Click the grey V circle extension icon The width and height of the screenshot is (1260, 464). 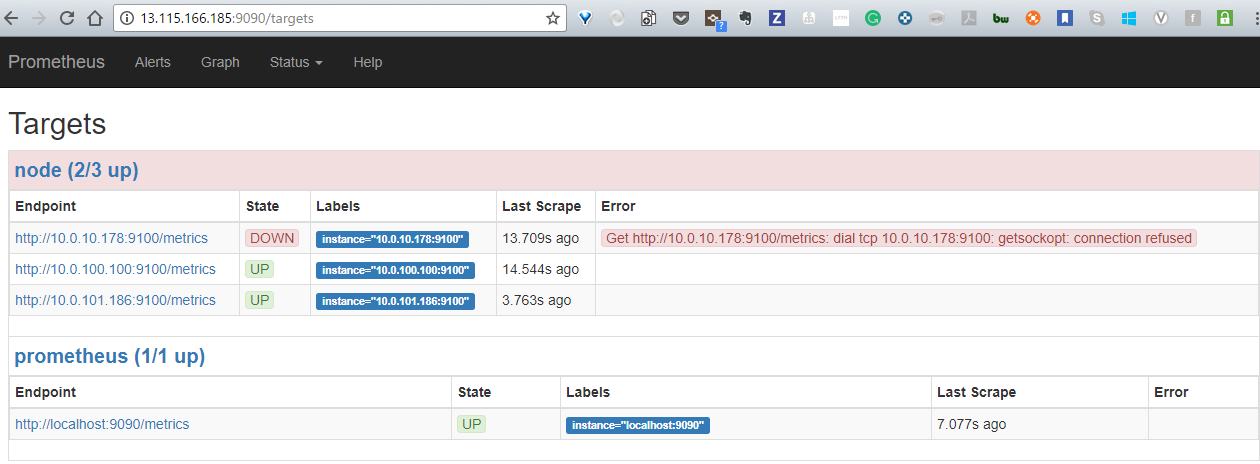(1161, 18)
